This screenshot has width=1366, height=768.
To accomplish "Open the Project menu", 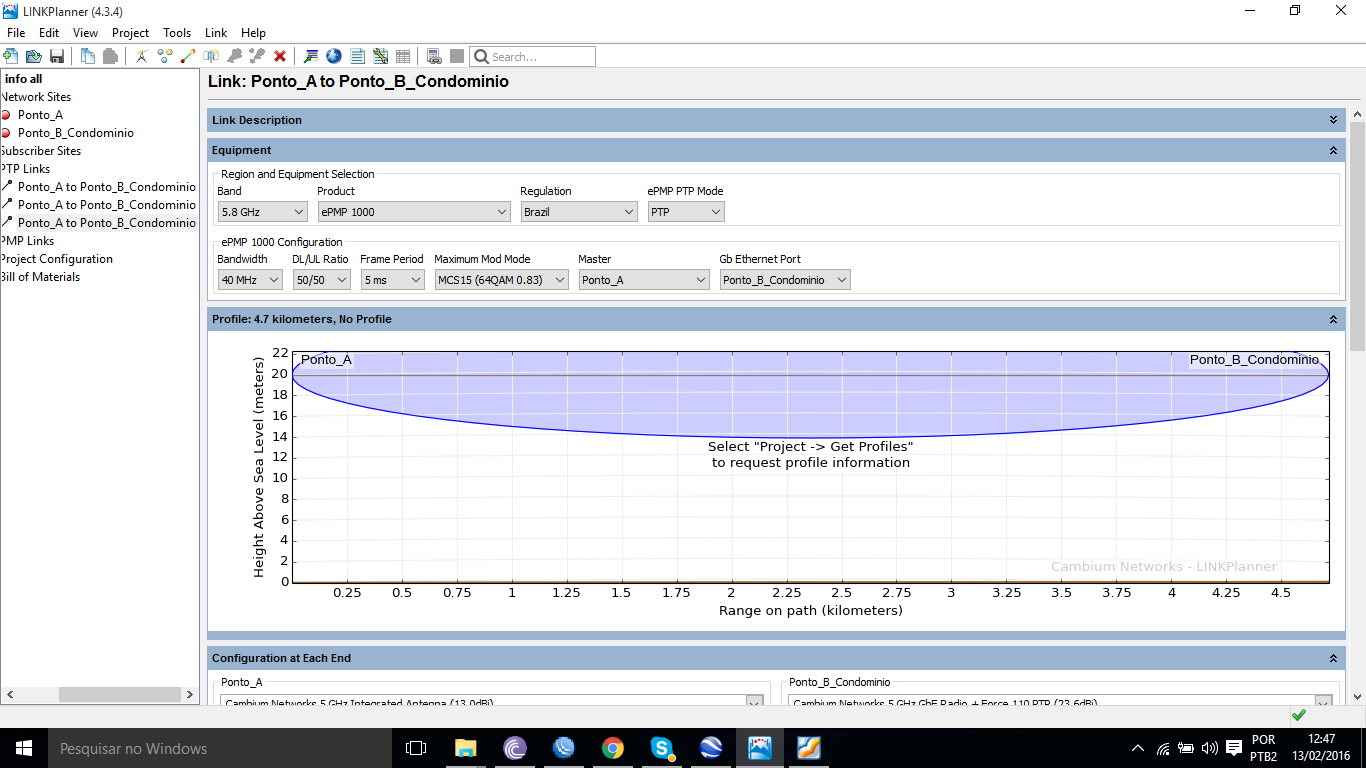I will pos(130,33).
